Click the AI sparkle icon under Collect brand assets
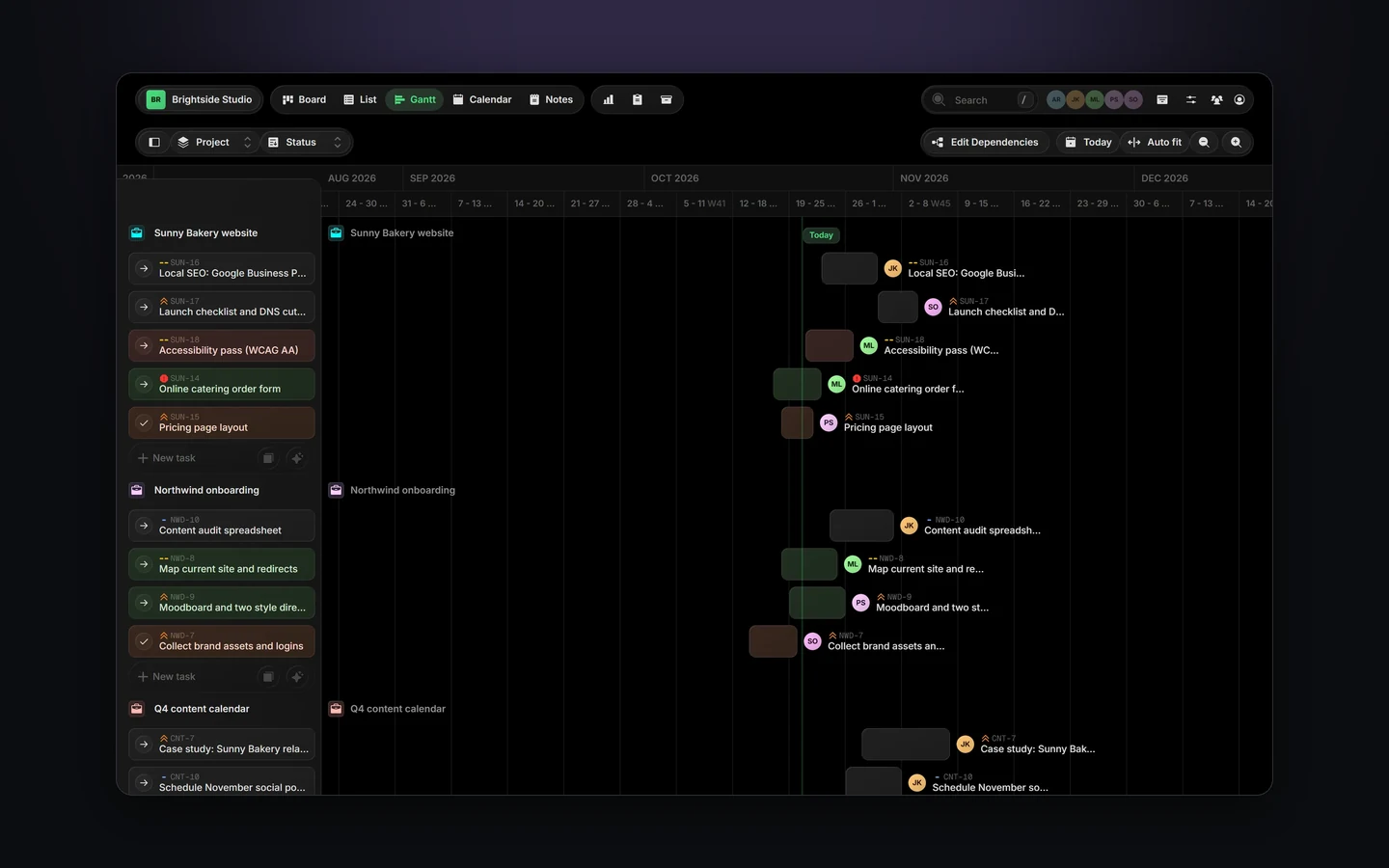Screen dimensions: 1389x868 [297, 677]
